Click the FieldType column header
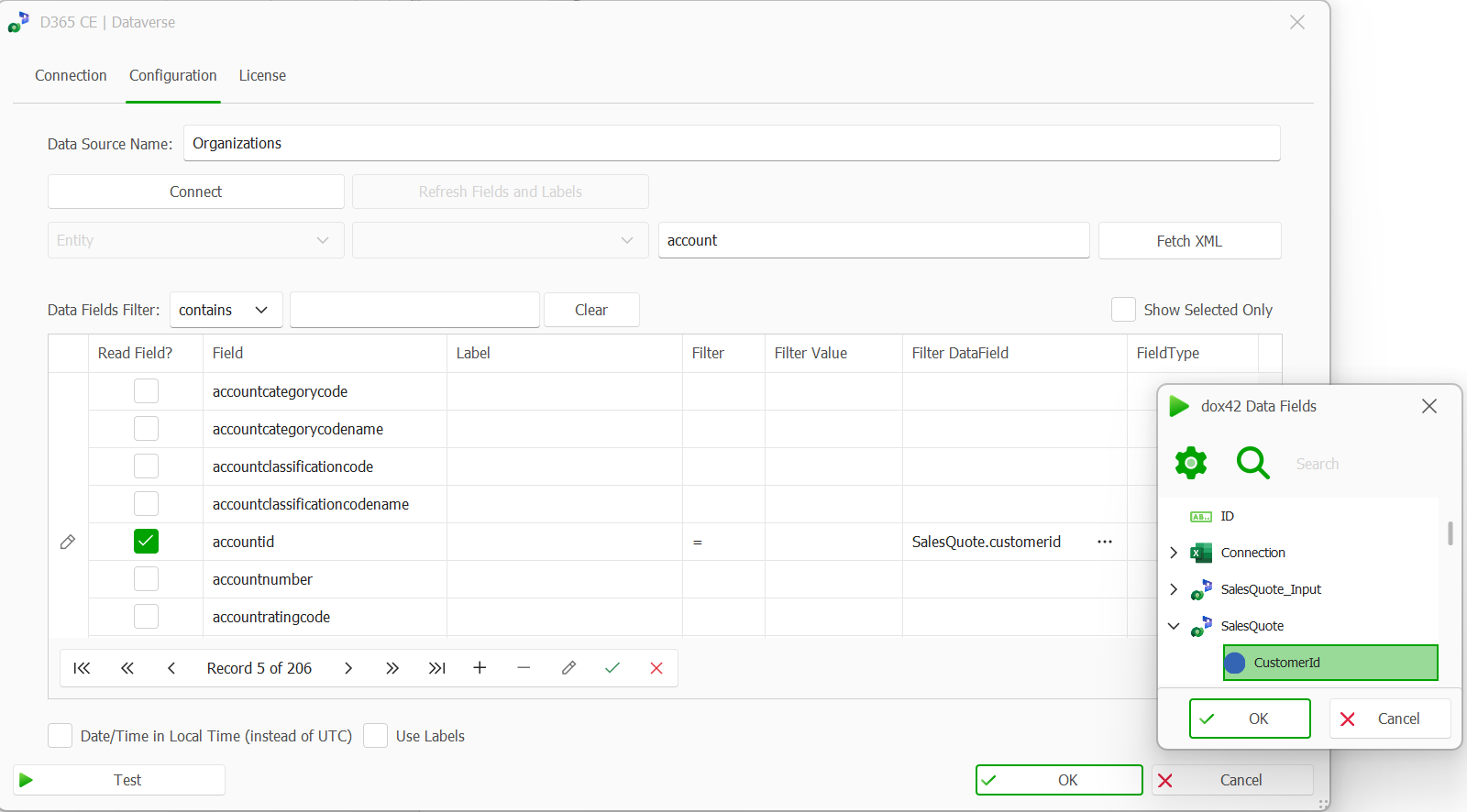The width and height of the screenshot is (1467, 812). pos(1192,353)
